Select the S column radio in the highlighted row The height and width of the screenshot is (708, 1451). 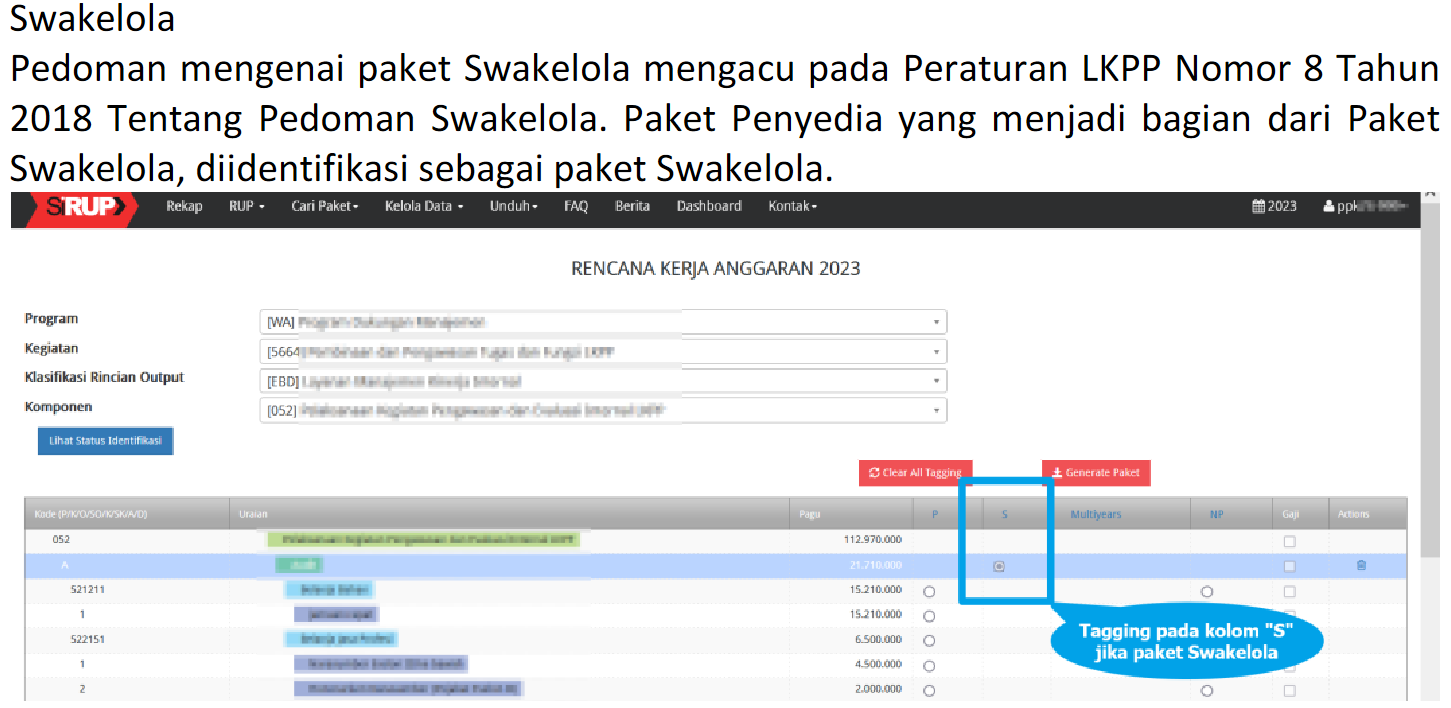[999, 566]
